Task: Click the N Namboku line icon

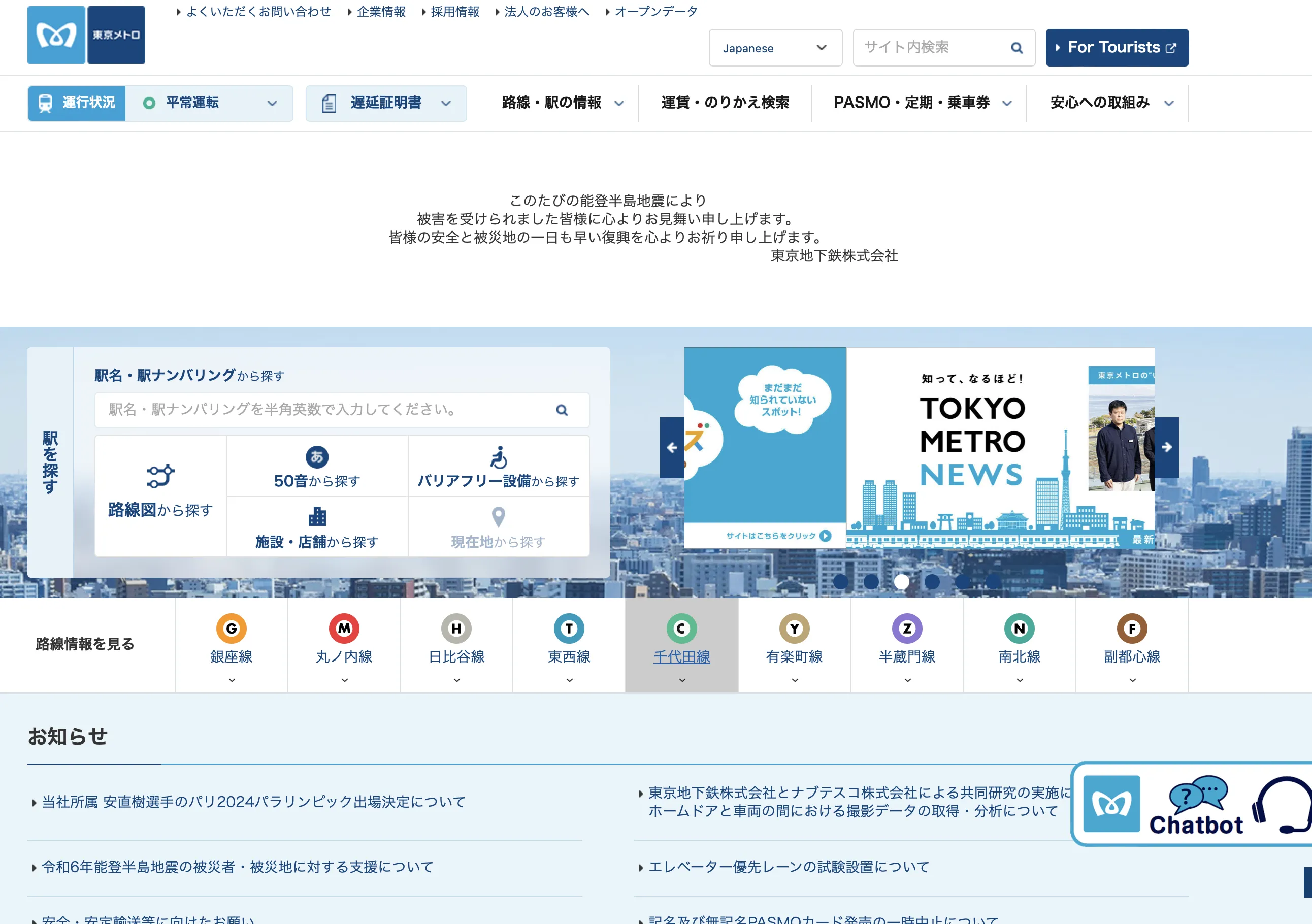Action: coord(1020,629)
